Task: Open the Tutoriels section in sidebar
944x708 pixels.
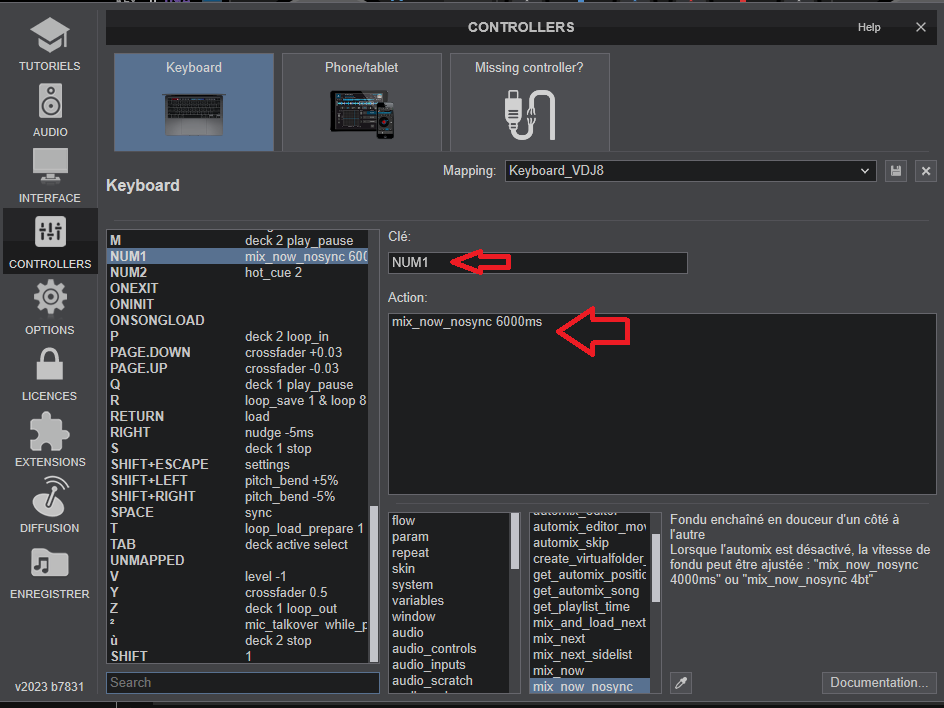Action: point(49,43)
